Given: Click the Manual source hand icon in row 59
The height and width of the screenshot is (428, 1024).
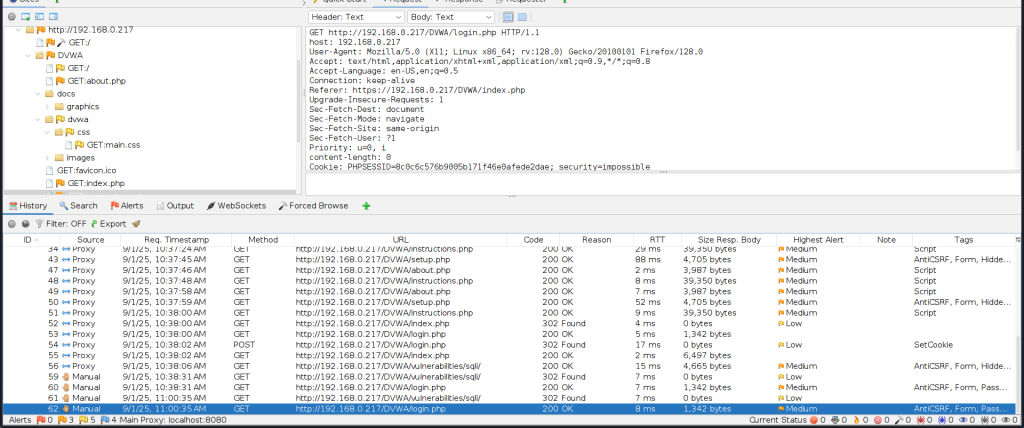Looking at the screenshot, I should coord(66,376).
